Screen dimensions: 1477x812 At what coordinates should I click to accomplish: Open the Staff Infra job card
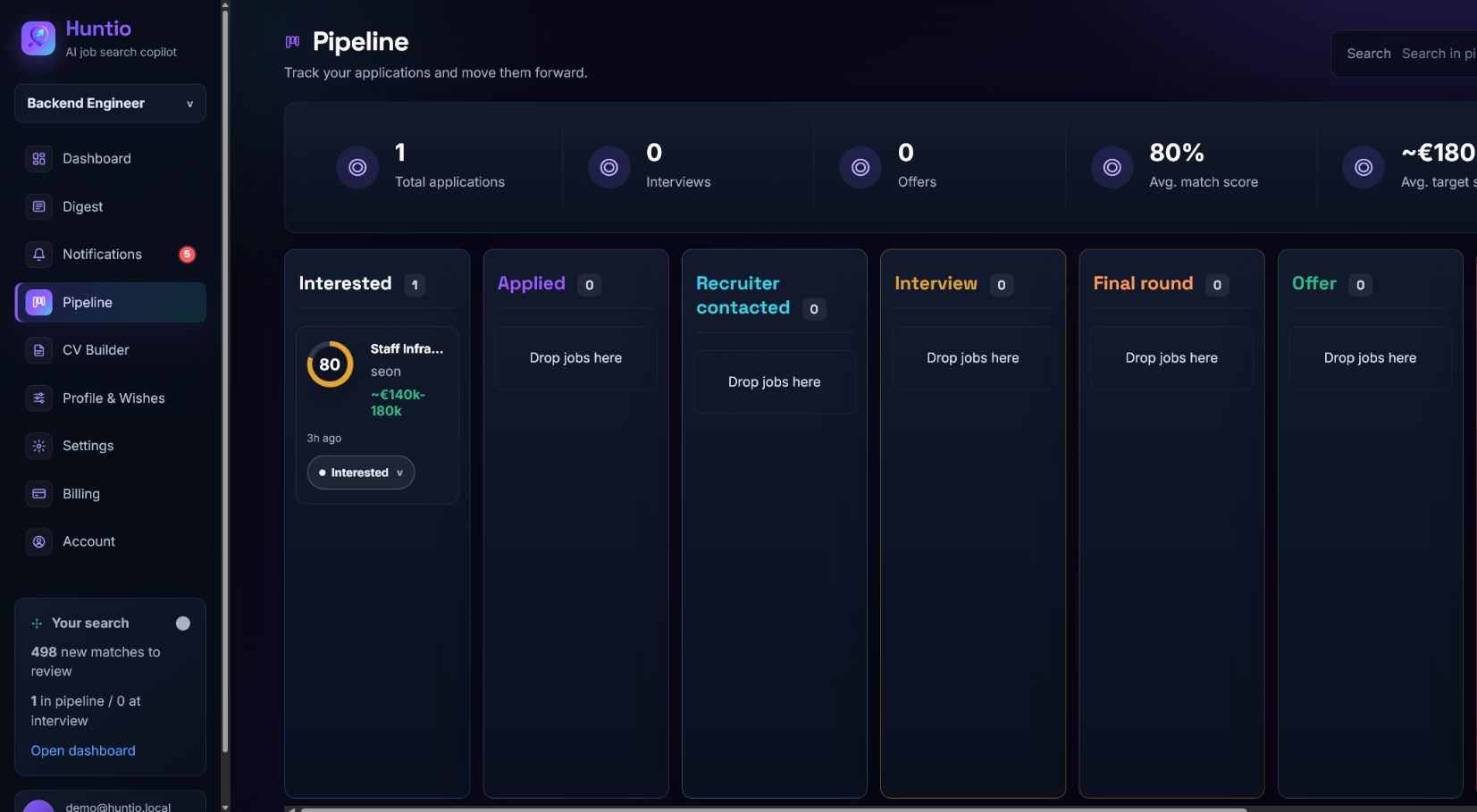(x=377, y=415)
